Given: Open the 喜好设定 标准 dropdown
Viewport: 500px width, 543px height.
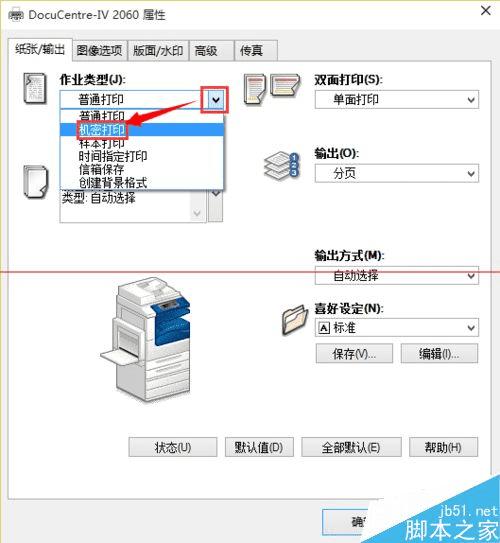Looking at the screenshot, I should click(397, 328).
